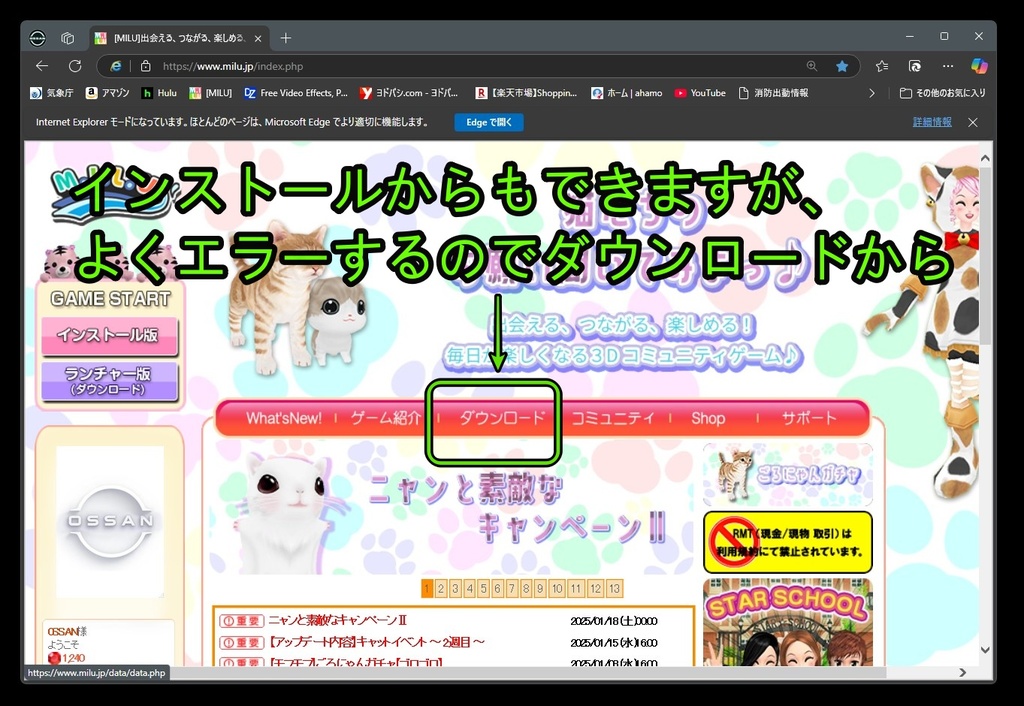Open the tab actions workspaces icon

[67, 38]
